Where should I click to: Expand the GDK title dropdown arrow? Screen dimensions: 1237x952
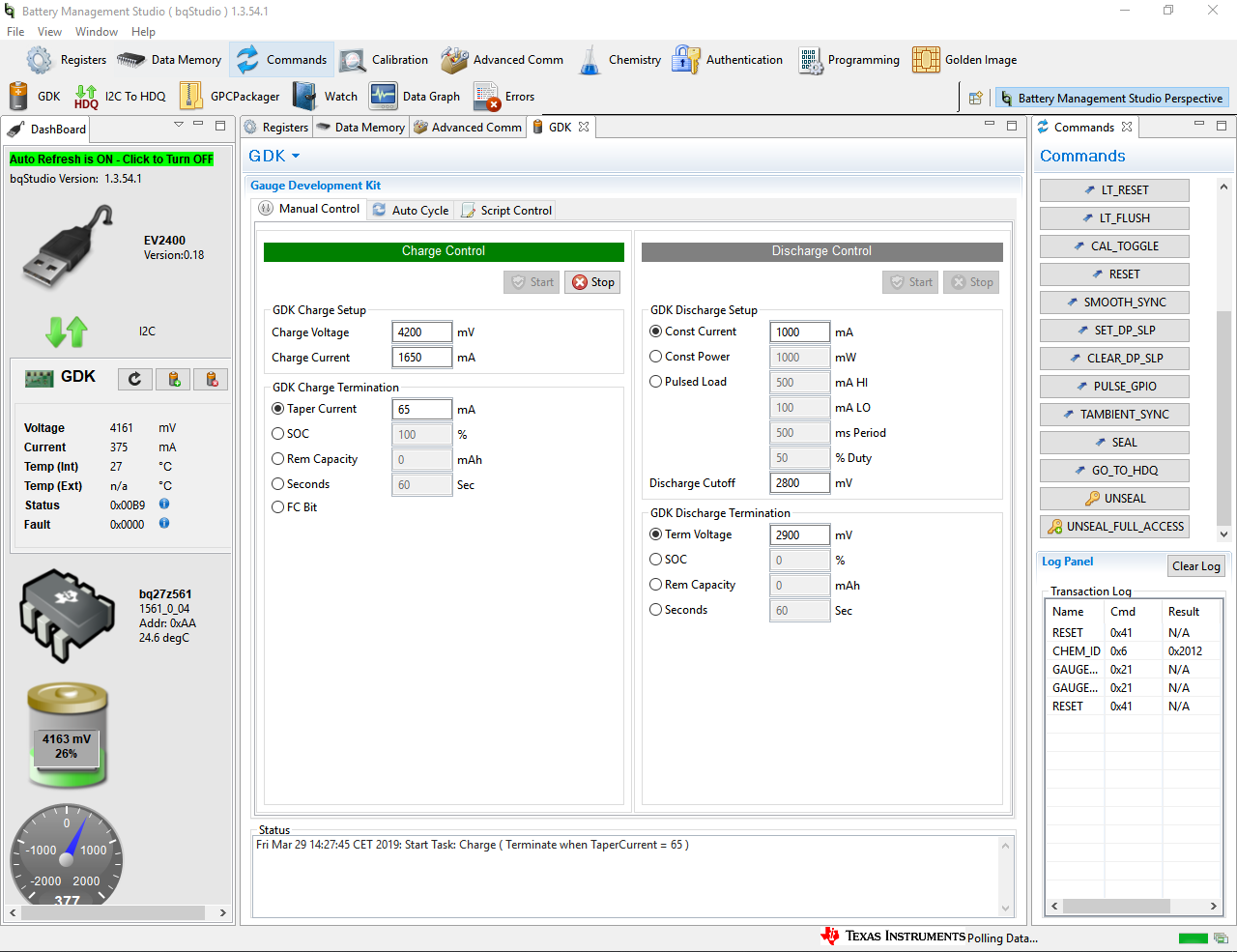point(296,157)
